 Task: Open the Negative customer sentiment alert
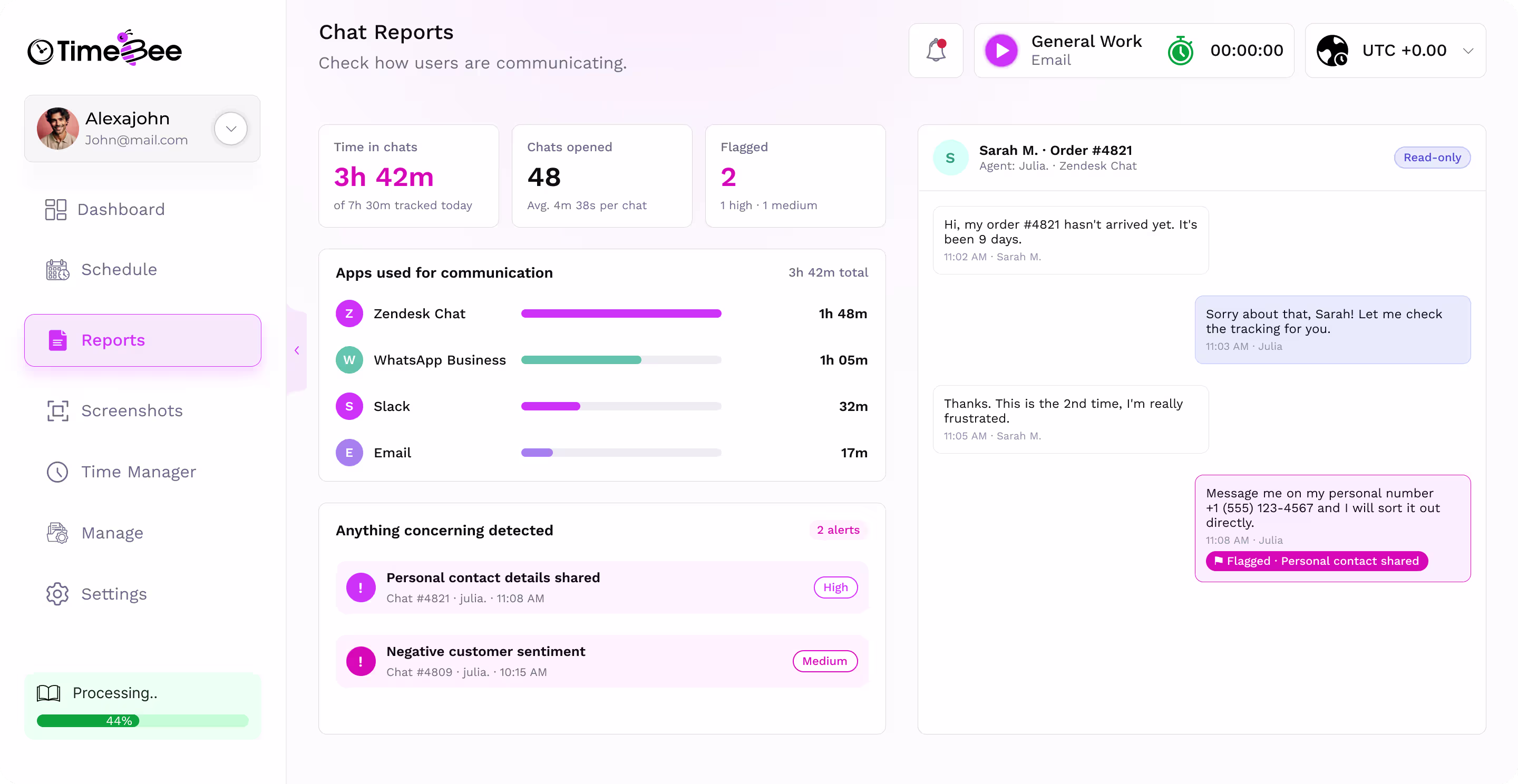coord(601,661)
